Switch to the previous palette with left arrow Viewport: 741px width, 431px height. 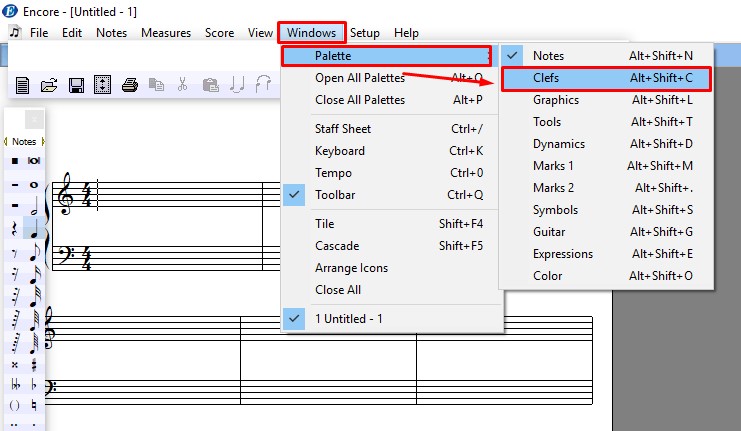pos(6,141)
